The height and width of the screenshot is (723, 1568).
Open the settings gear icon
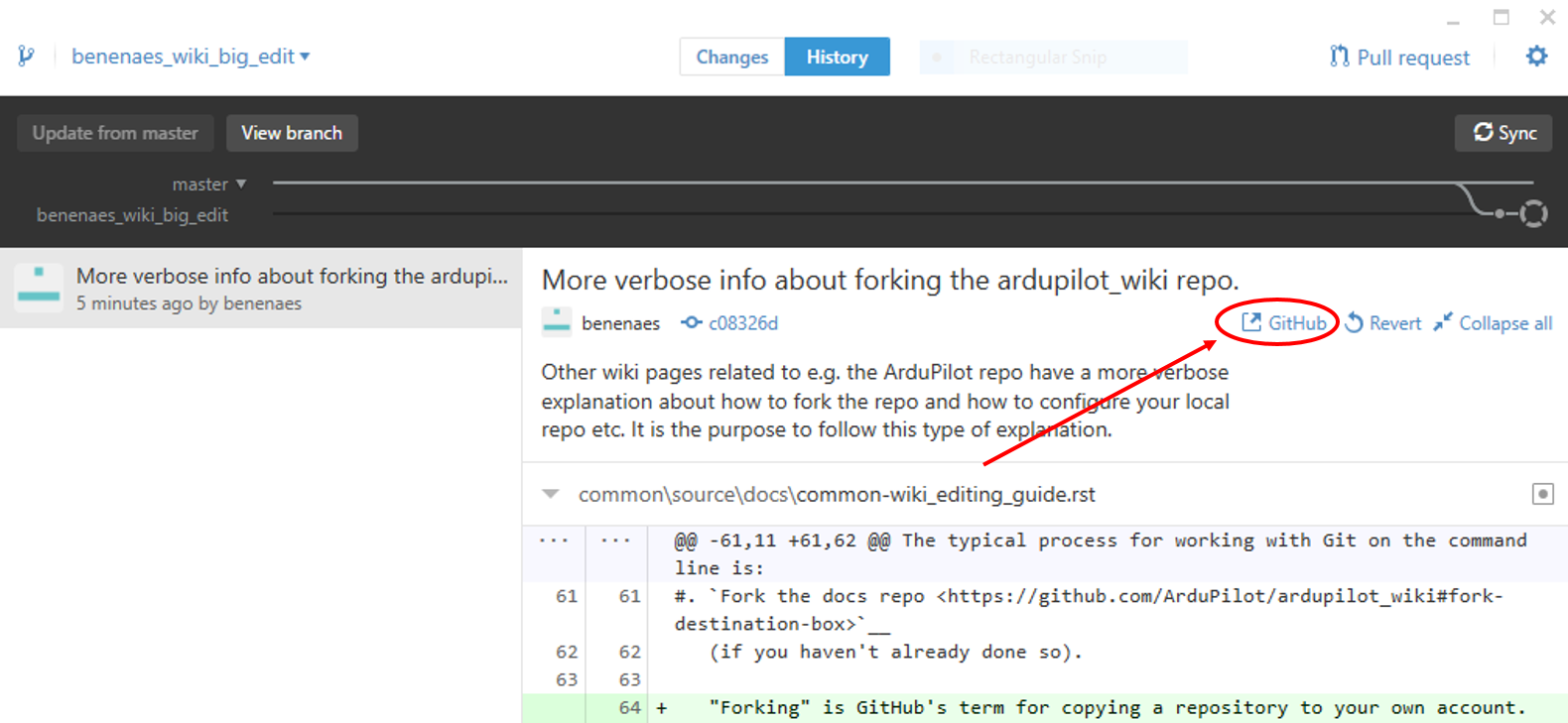(x=1536, y=57)
